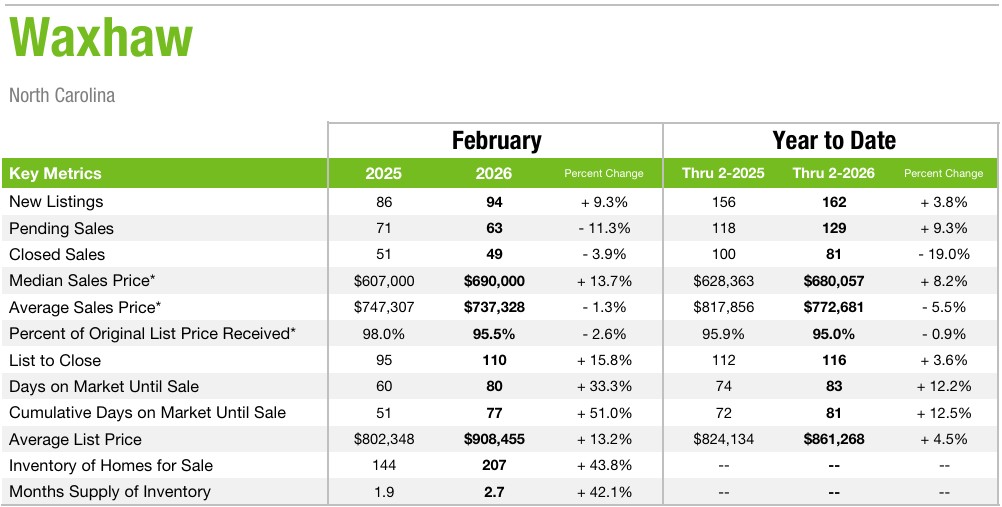
Task: Click the Thru 2-2025 column header
Action: [x=723, y=173]
